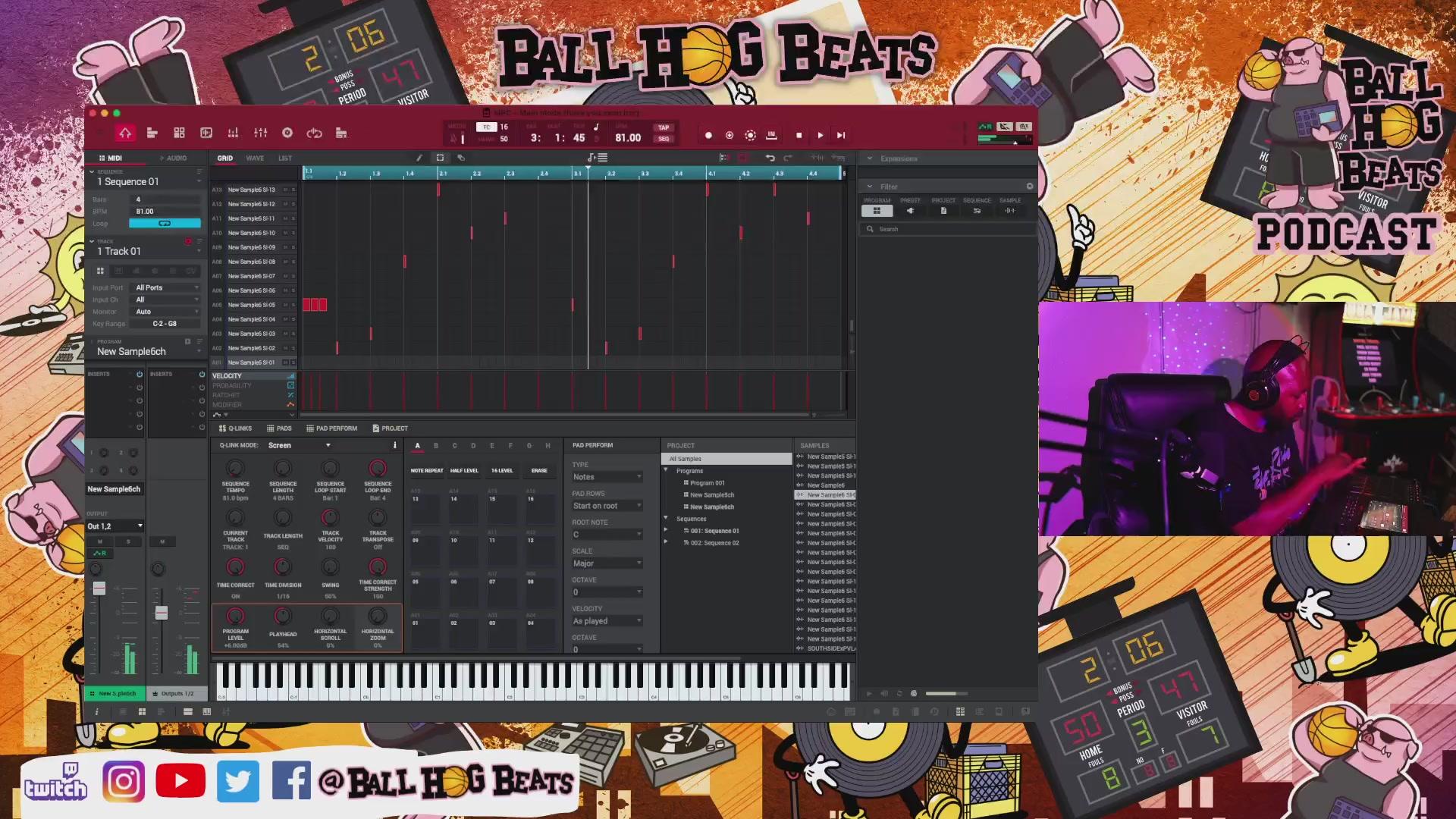Click the undo arrow icon
The width and height of the screenshot is (1456, 819).
(770, 158)
